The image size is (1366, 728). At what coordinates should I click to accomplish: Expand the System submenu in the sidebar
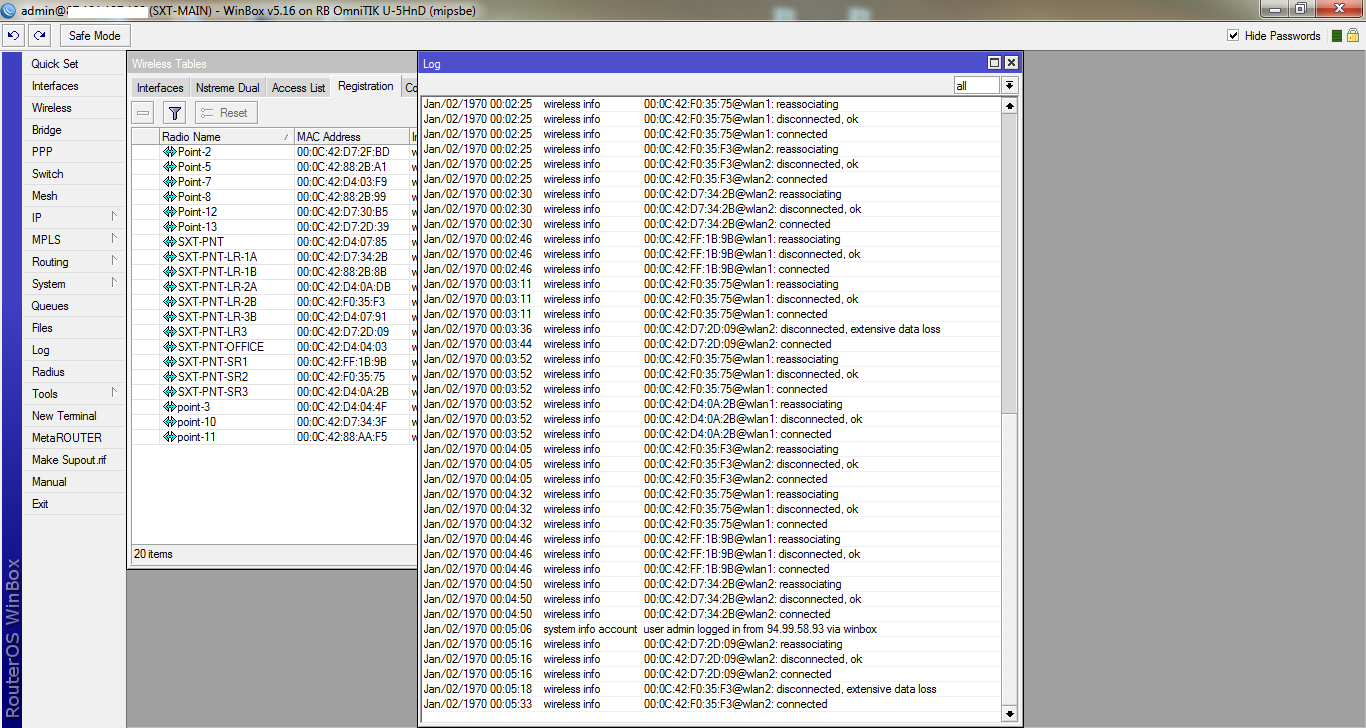[114, 283]
